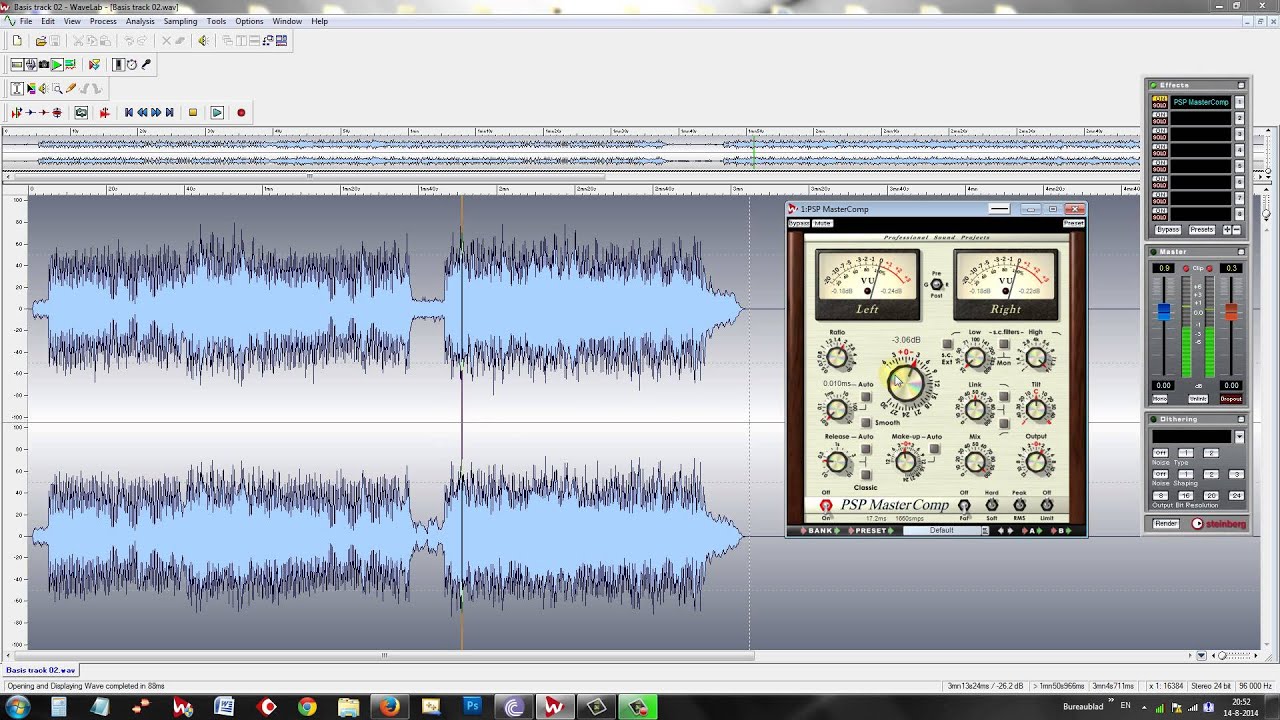The image size is (1280, 720).
Task: Open the Sampling menu
Action: point(180,21)
